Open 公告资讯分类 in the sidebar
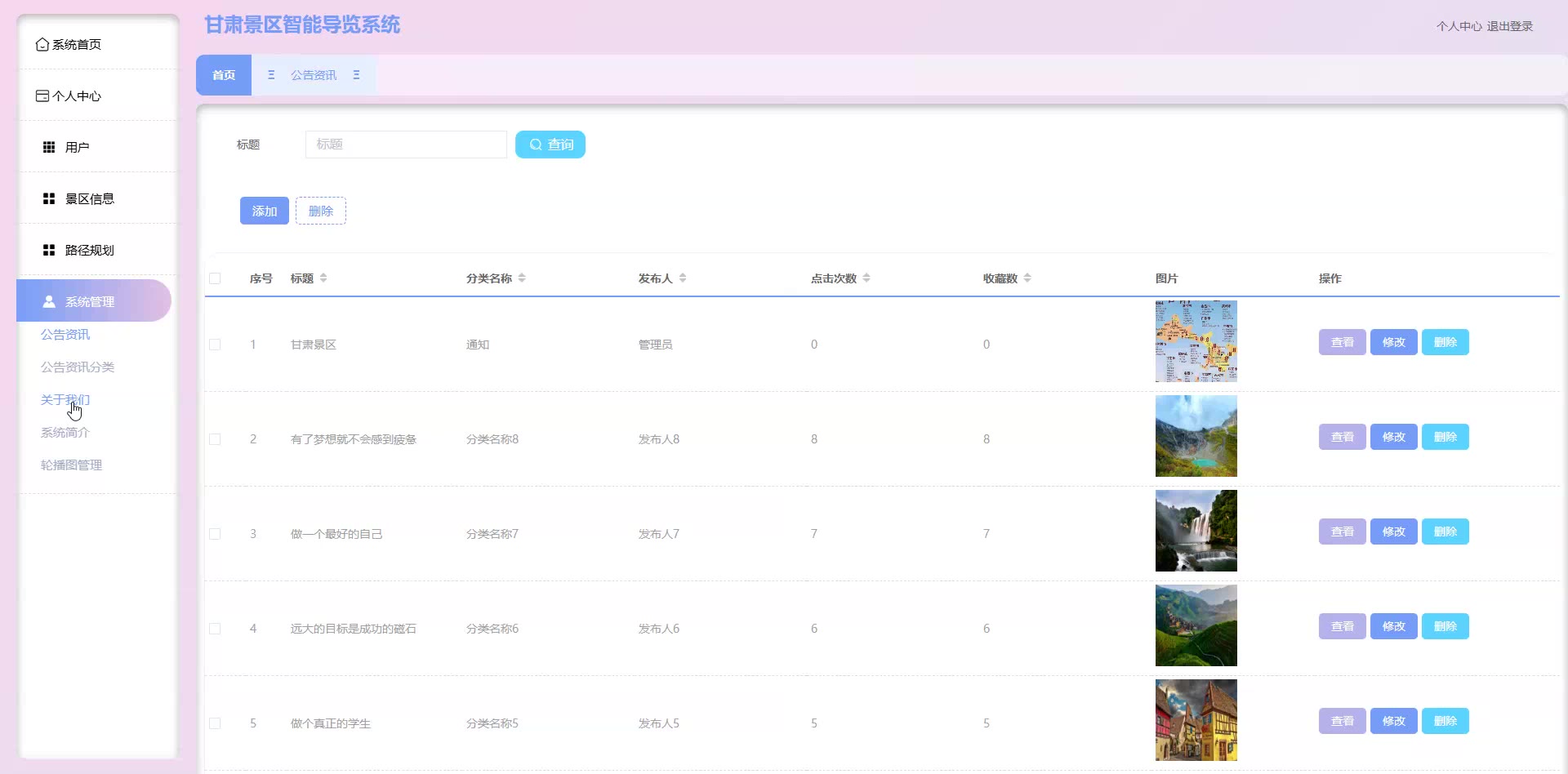The image size is (1568, 774). [78, 367]
